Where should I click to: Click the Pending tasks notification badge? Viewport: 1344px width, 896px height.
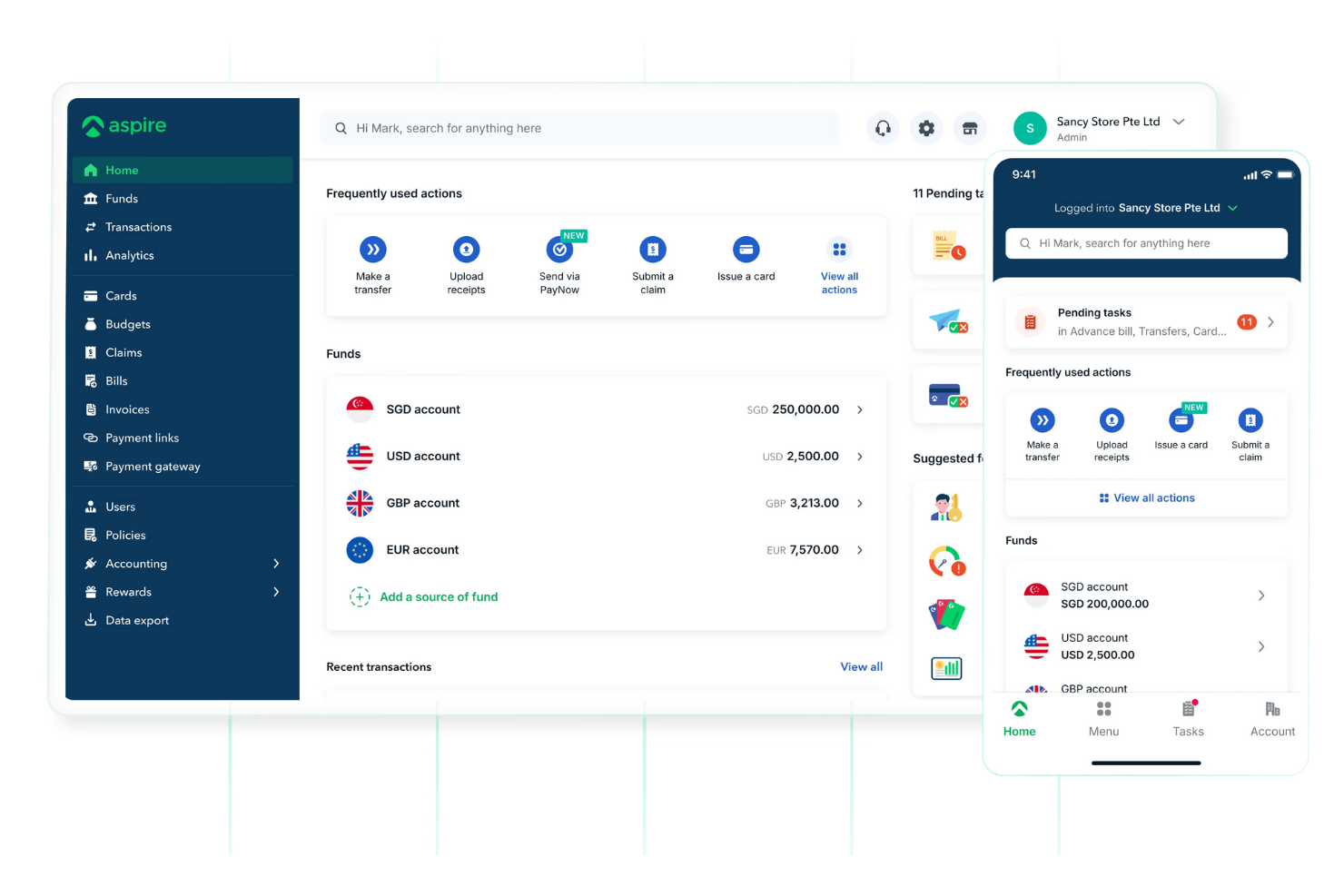click(x=1246, y=321)
